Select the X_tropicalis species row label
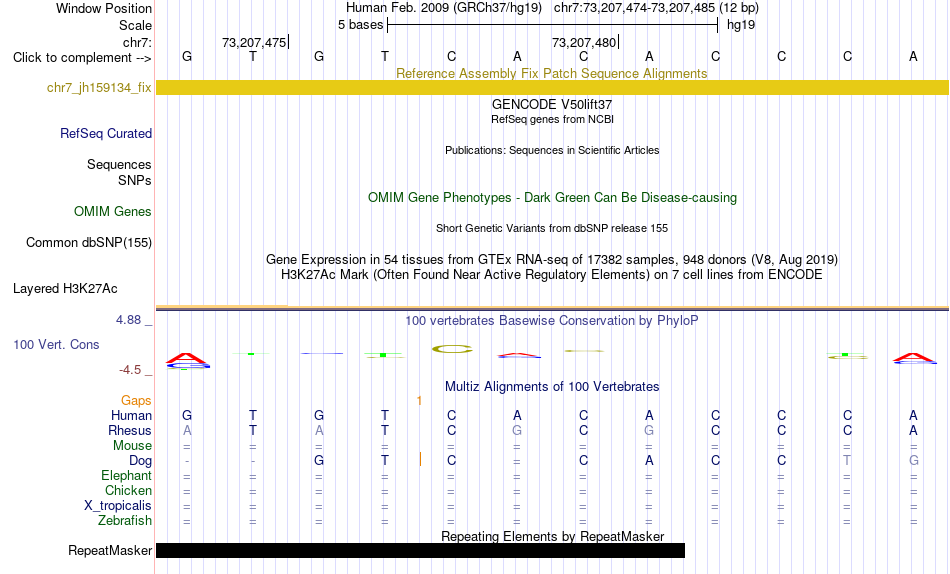This screenshot has height=574, width=950. [x=118, y=506]
